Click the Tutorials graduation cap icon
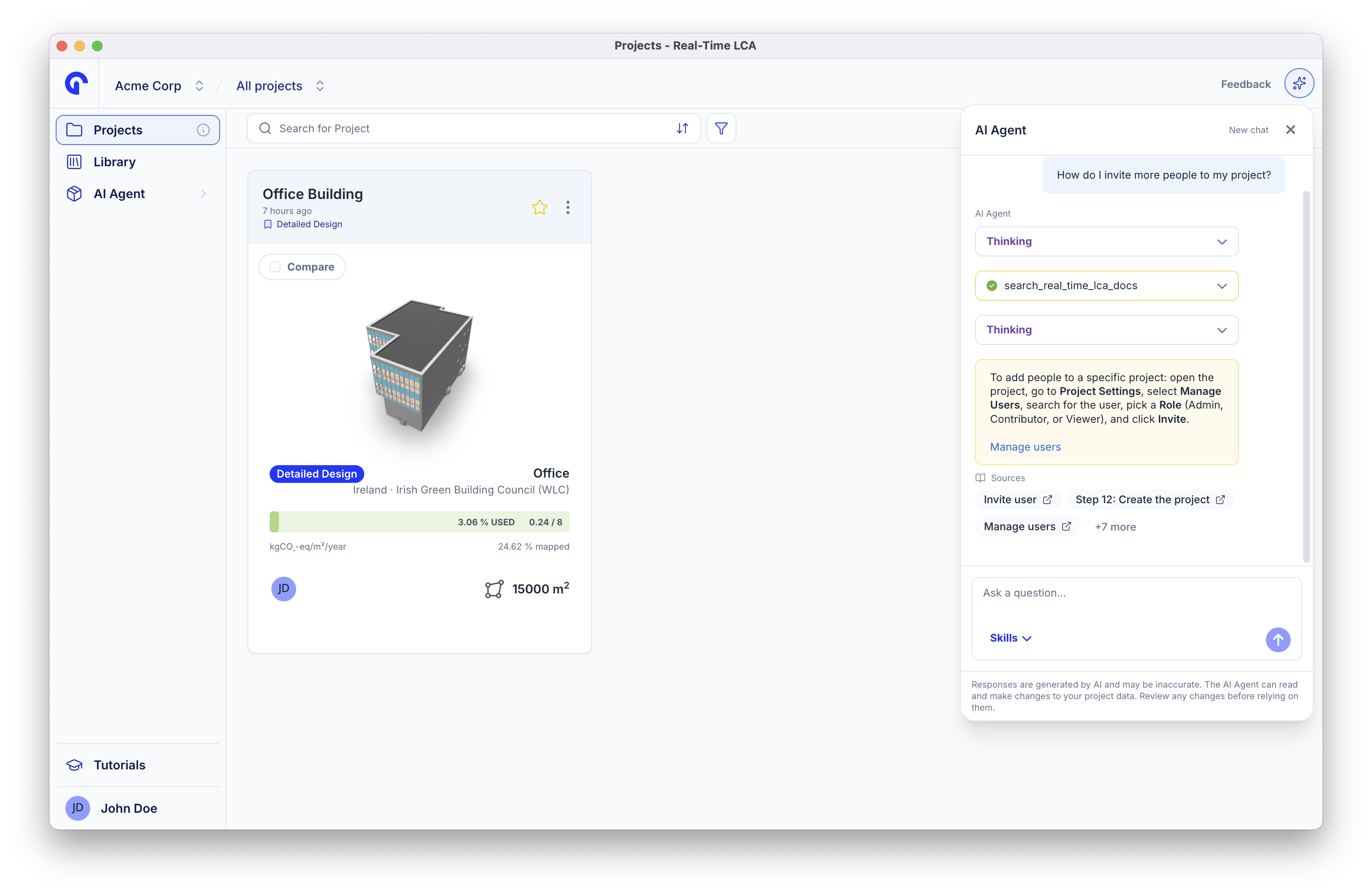Screen dimensions: 1372x895 point(74,765)
